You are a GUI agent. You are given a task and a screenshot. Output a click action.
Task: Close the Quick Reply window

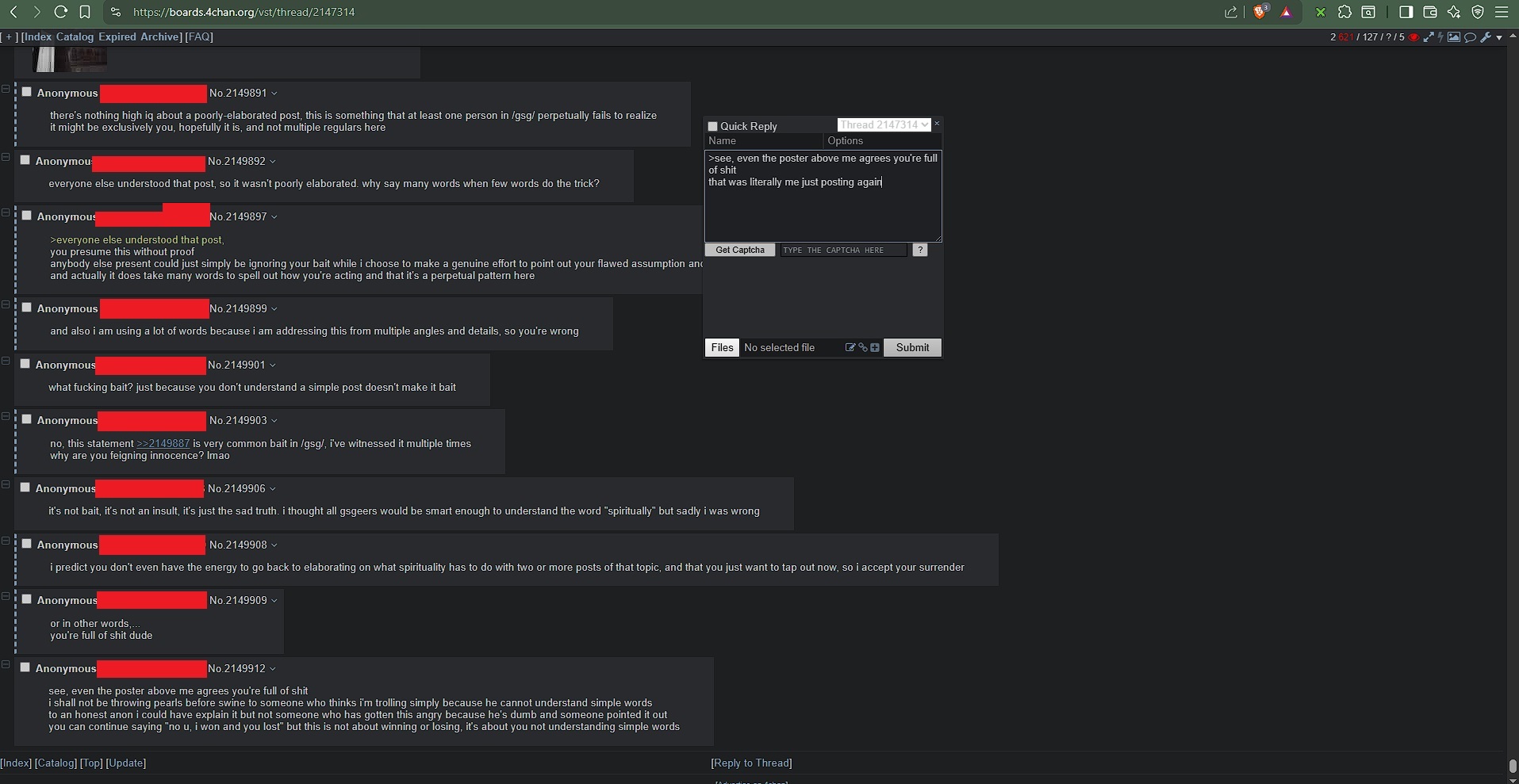tap(937, 124)
